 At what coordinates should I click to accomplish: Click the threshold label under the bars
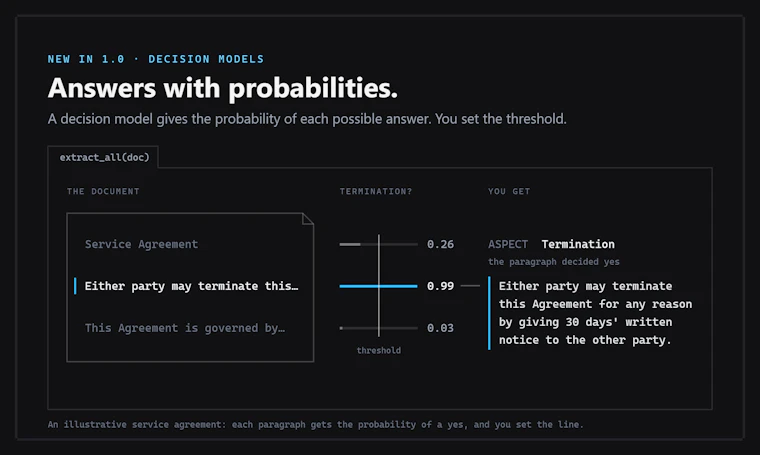pyautogui.click(x=379, y=350)
